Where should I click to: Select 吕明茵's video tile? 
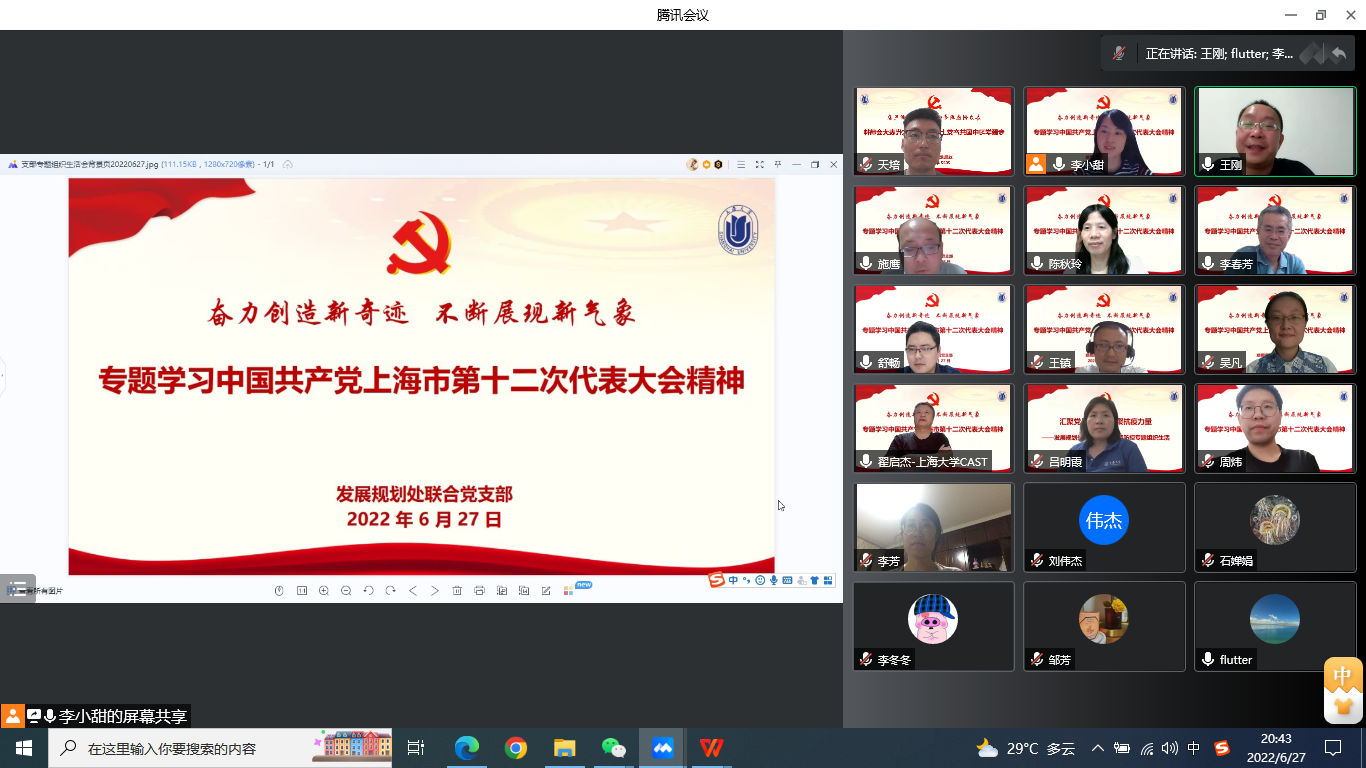click(x=1104, y=428)
